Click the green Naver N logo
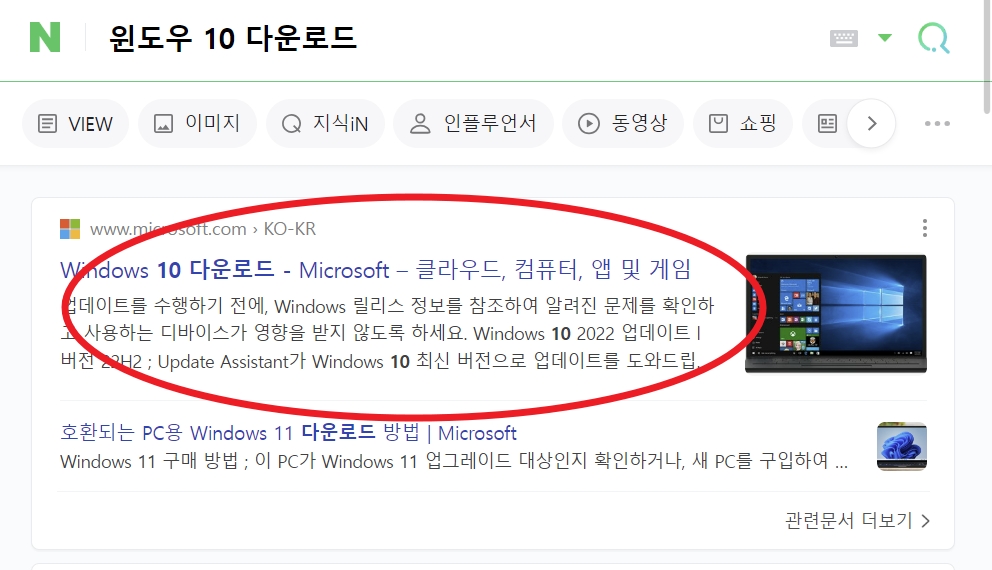The width and height of the screenshot is (992, 570). click(x=45, y=37)
